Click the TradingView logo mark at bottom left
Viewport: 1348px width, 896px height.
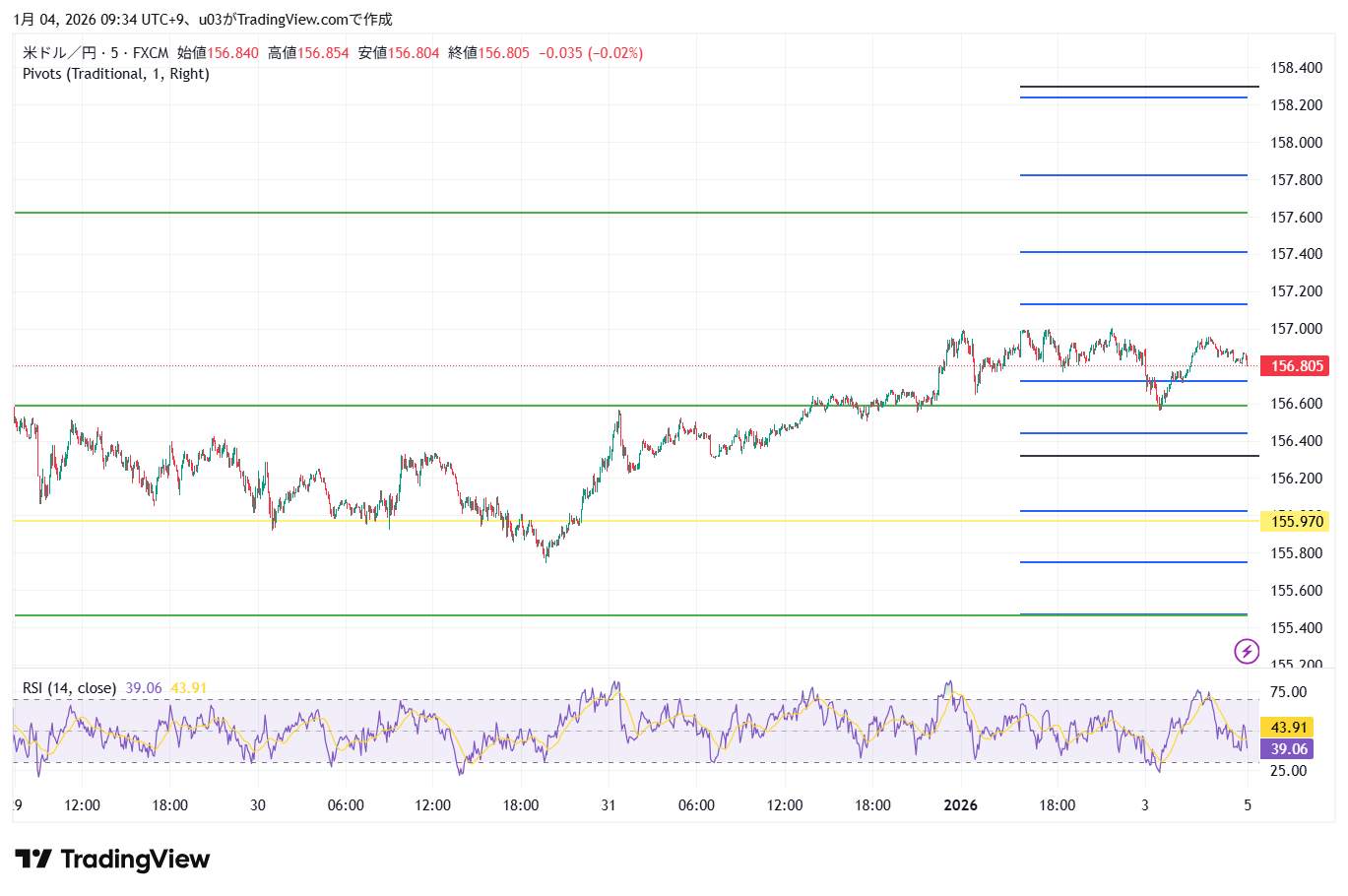point(32,860)
